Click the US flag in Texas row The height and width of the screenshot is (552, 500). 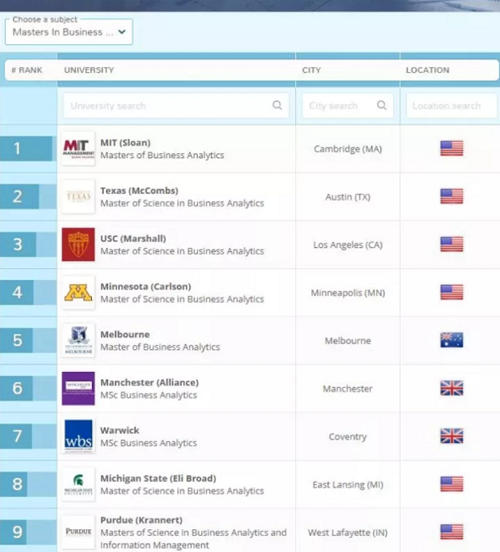click(x=452, y=196)
